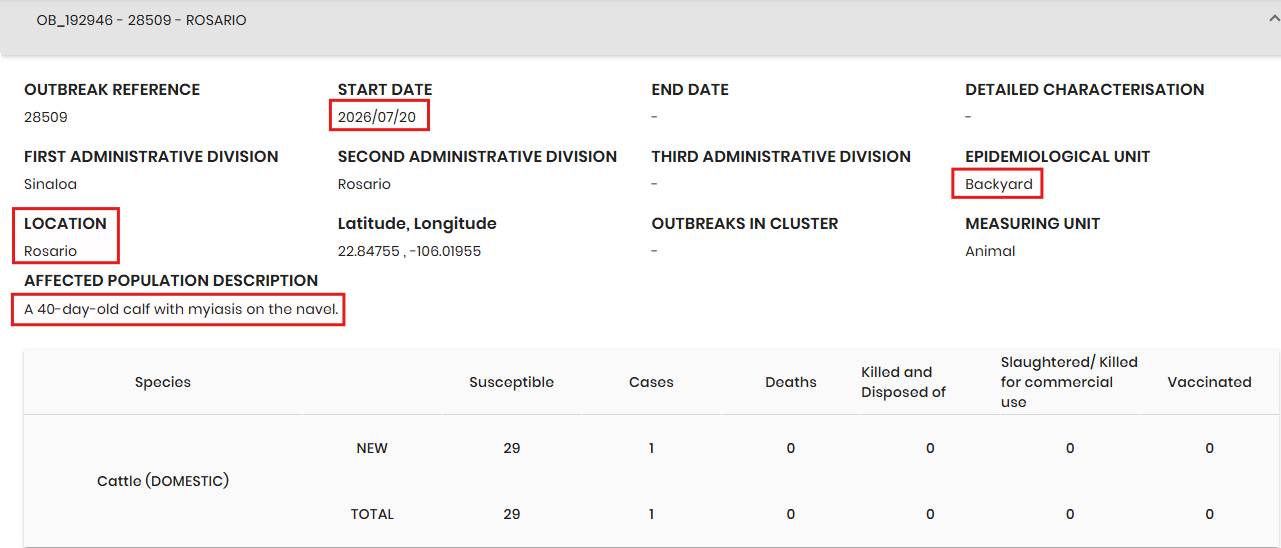The image size is (1281, 548).
Task: Click the Cases column header
Action: (x=651, y=382)
